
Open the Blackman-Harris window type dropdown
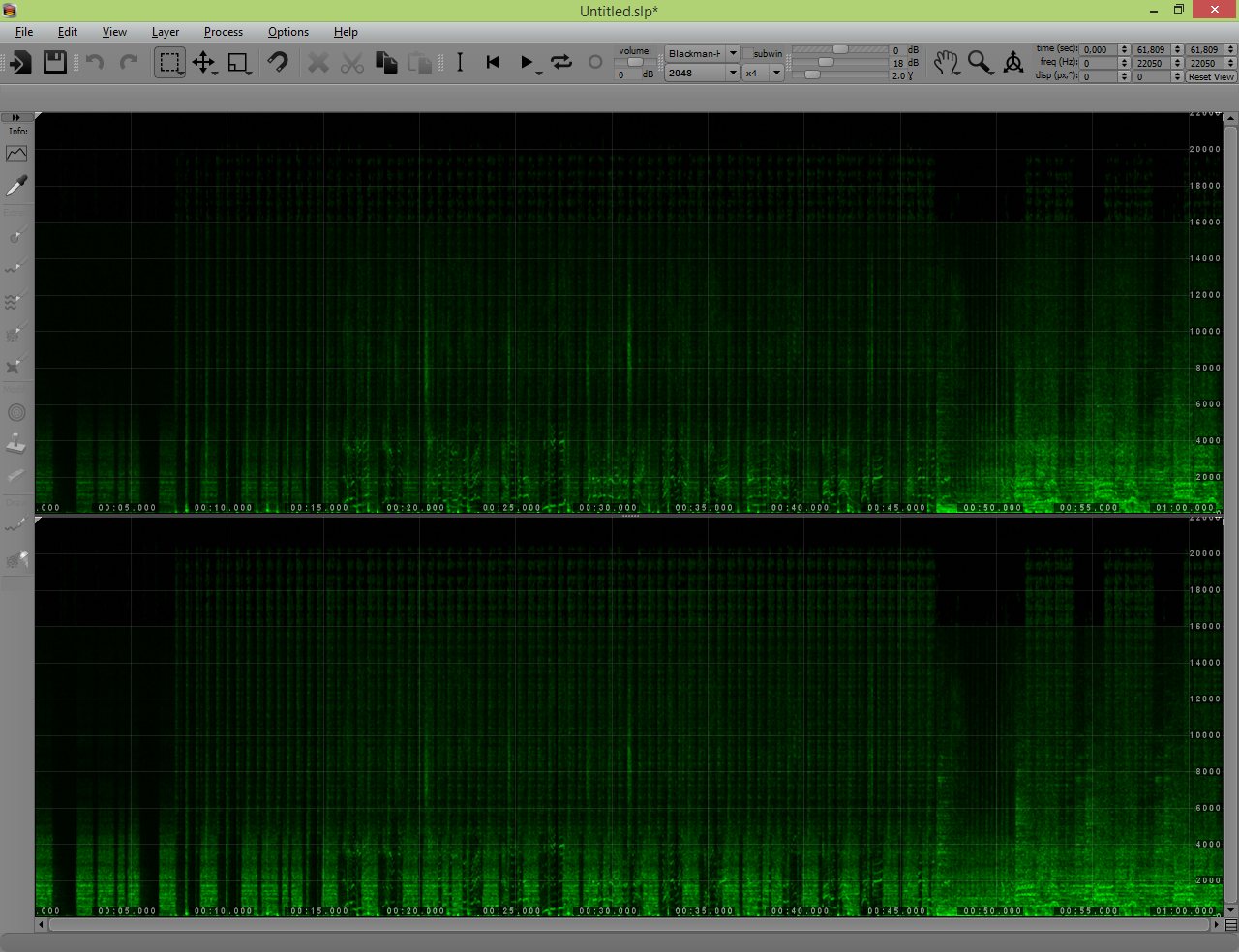click(x=702, y=54)
